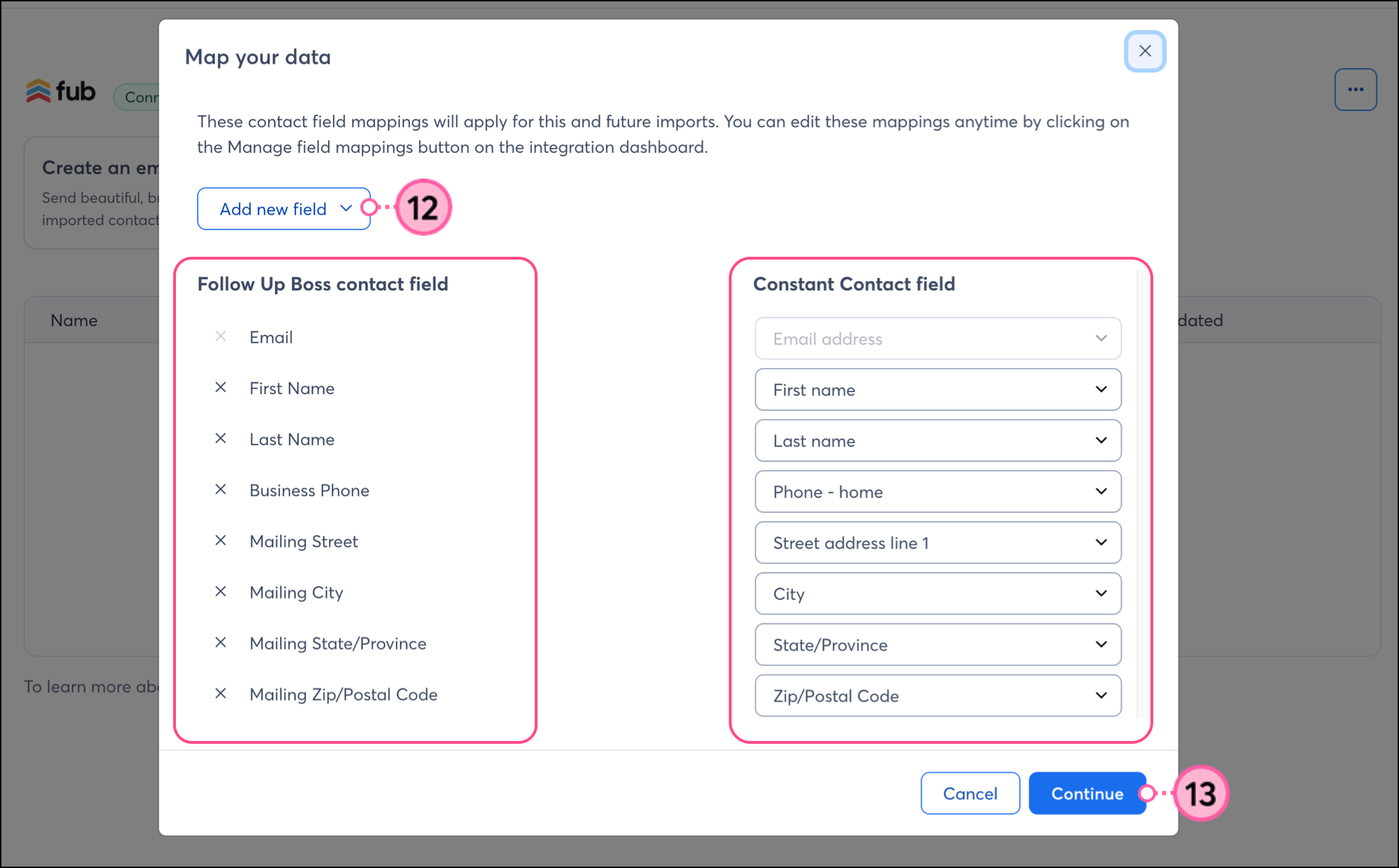Open the three-dots more options menu
The width and height of the screenshot is (1399, 868).
point(1356,89)
